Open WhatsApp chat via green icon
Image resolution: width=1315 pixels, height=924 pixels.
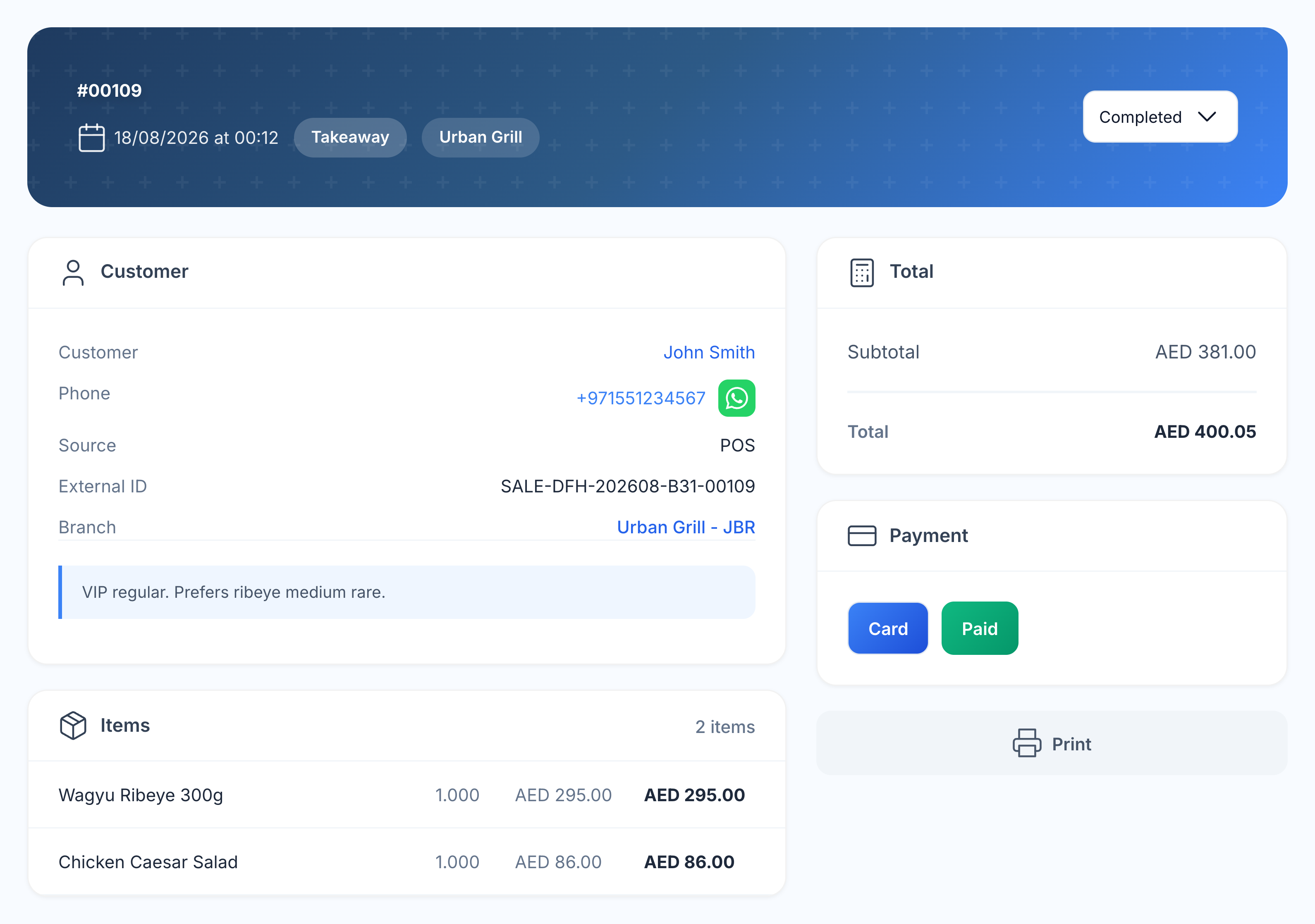736,398
